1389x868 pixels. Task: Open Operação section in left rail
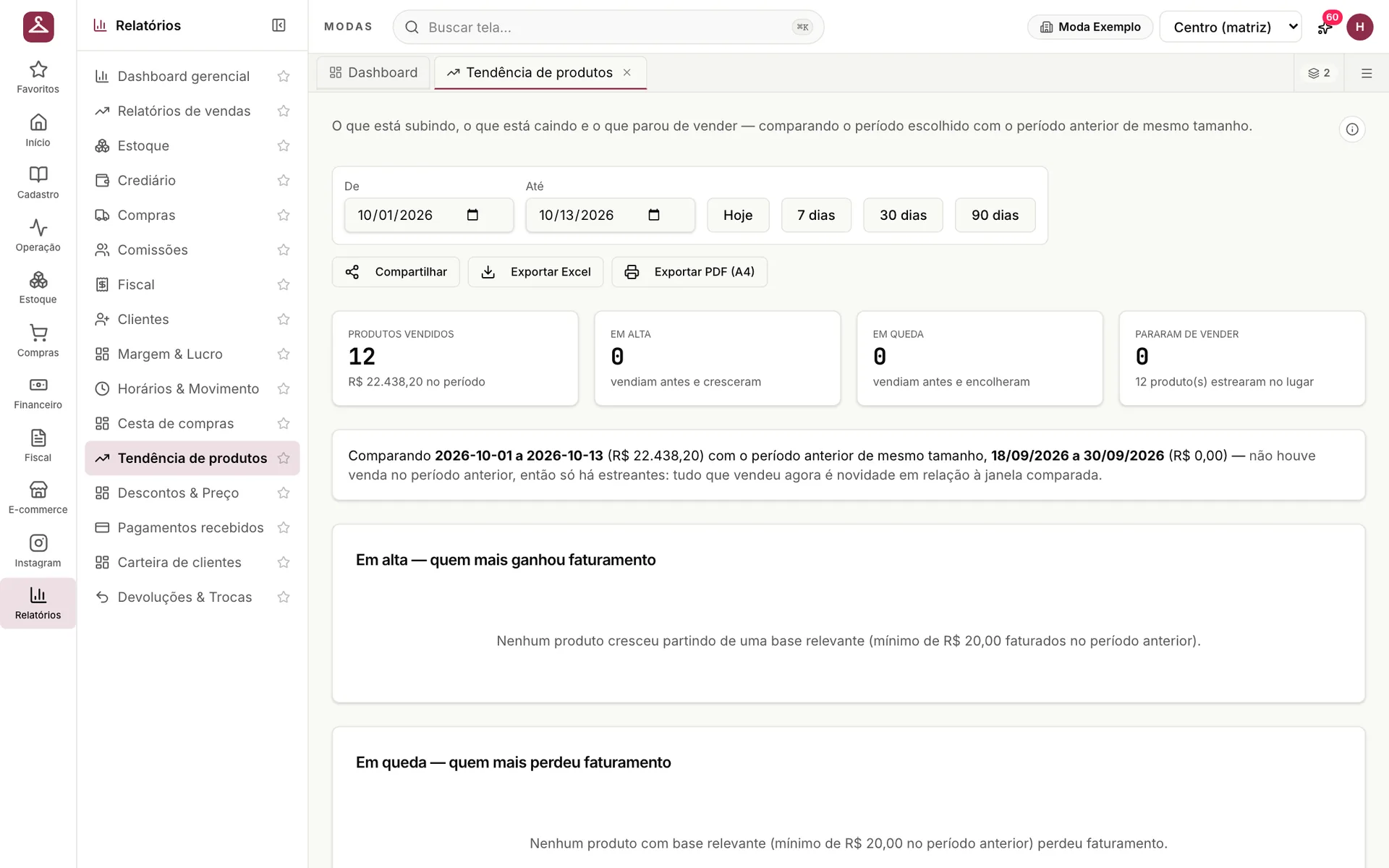(x=38, y=236)
